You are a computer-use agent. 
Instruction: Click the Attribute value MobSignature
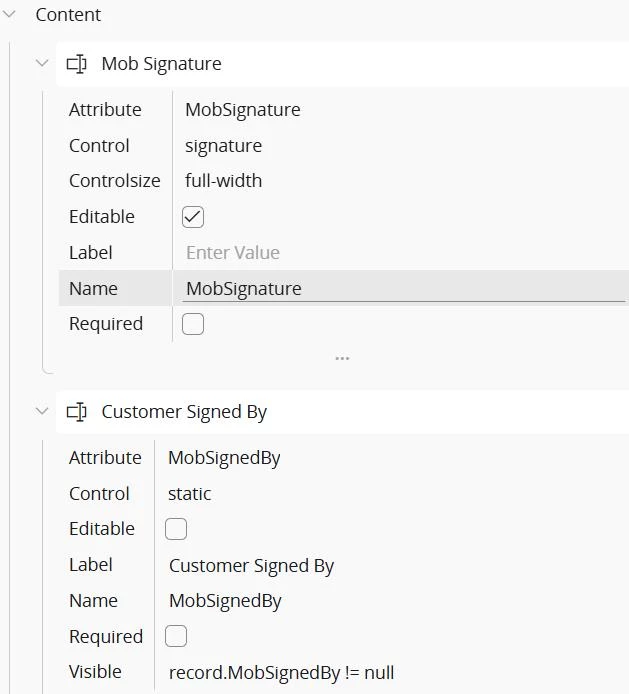[243, 110]
